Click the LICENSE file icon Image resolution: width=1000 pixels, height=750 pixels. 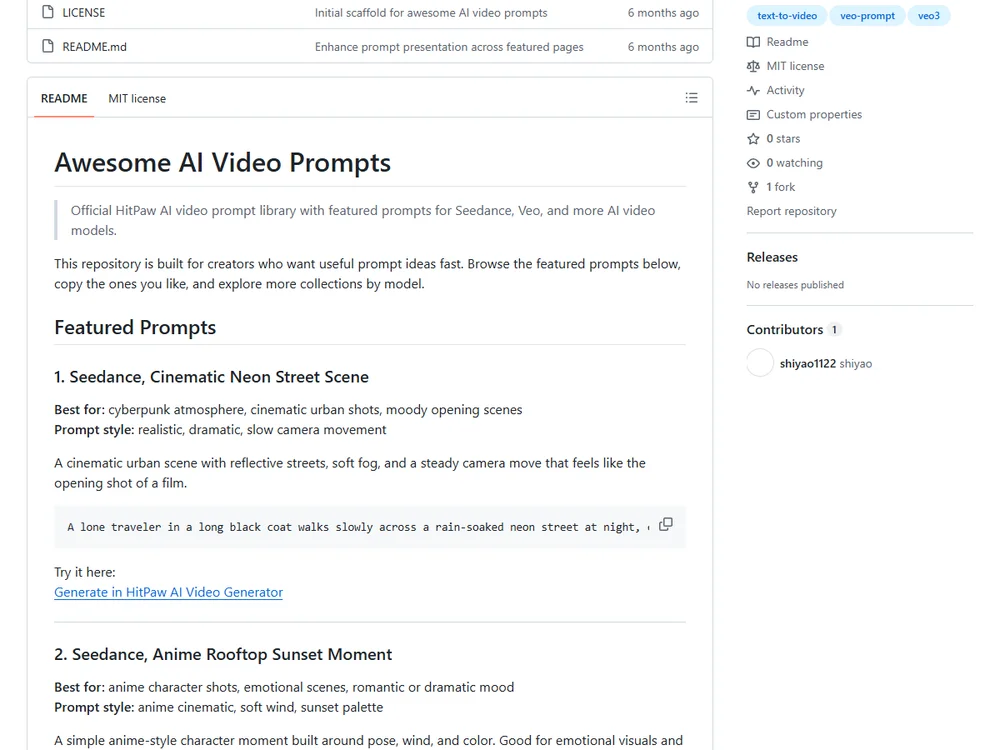tap(48, 12)
